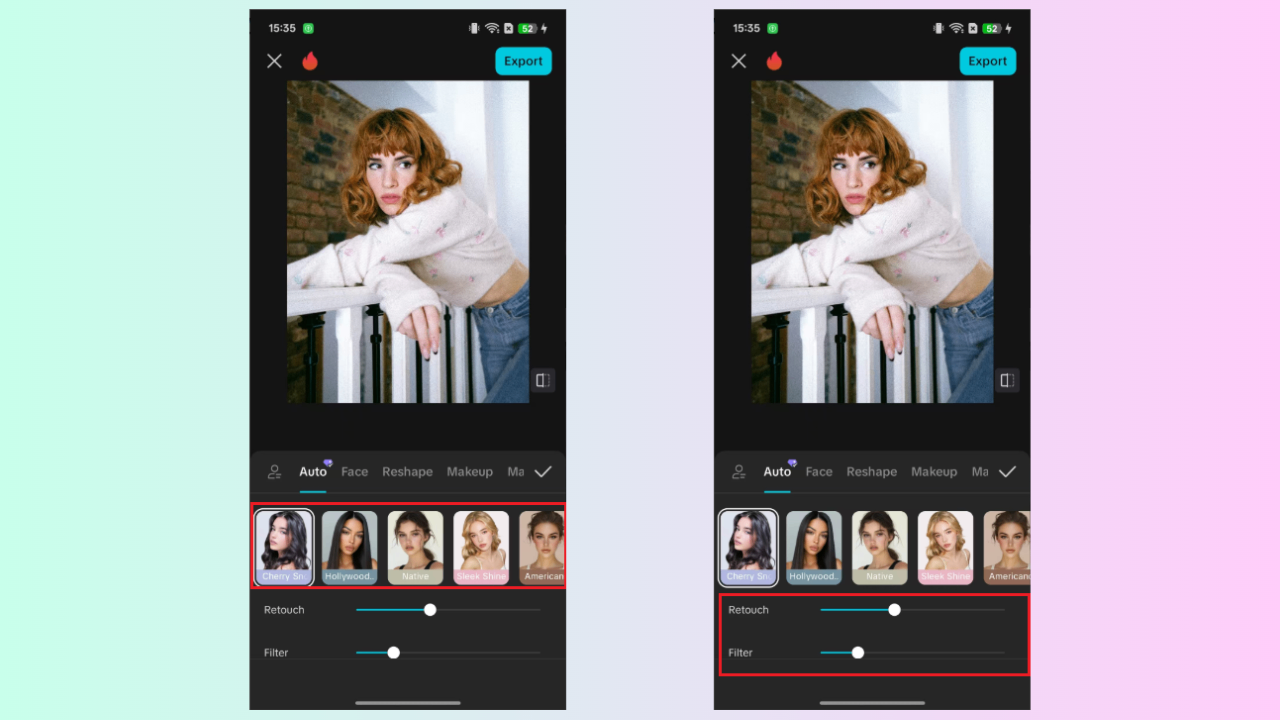Tap the before/after compare icon on photo

(x=542, y=380)
